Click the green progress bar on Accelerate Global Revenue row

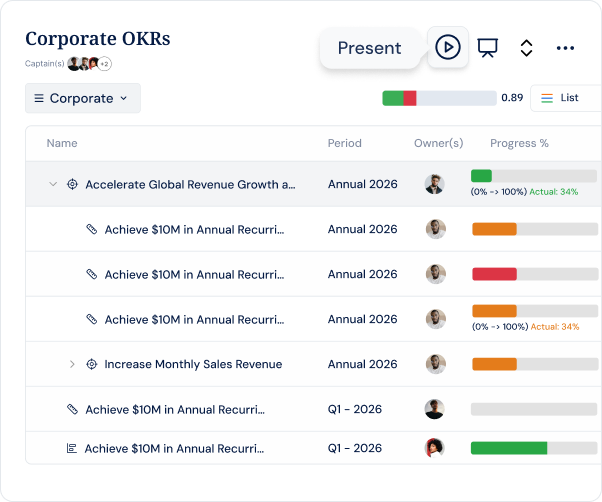[x=534, y=176]
